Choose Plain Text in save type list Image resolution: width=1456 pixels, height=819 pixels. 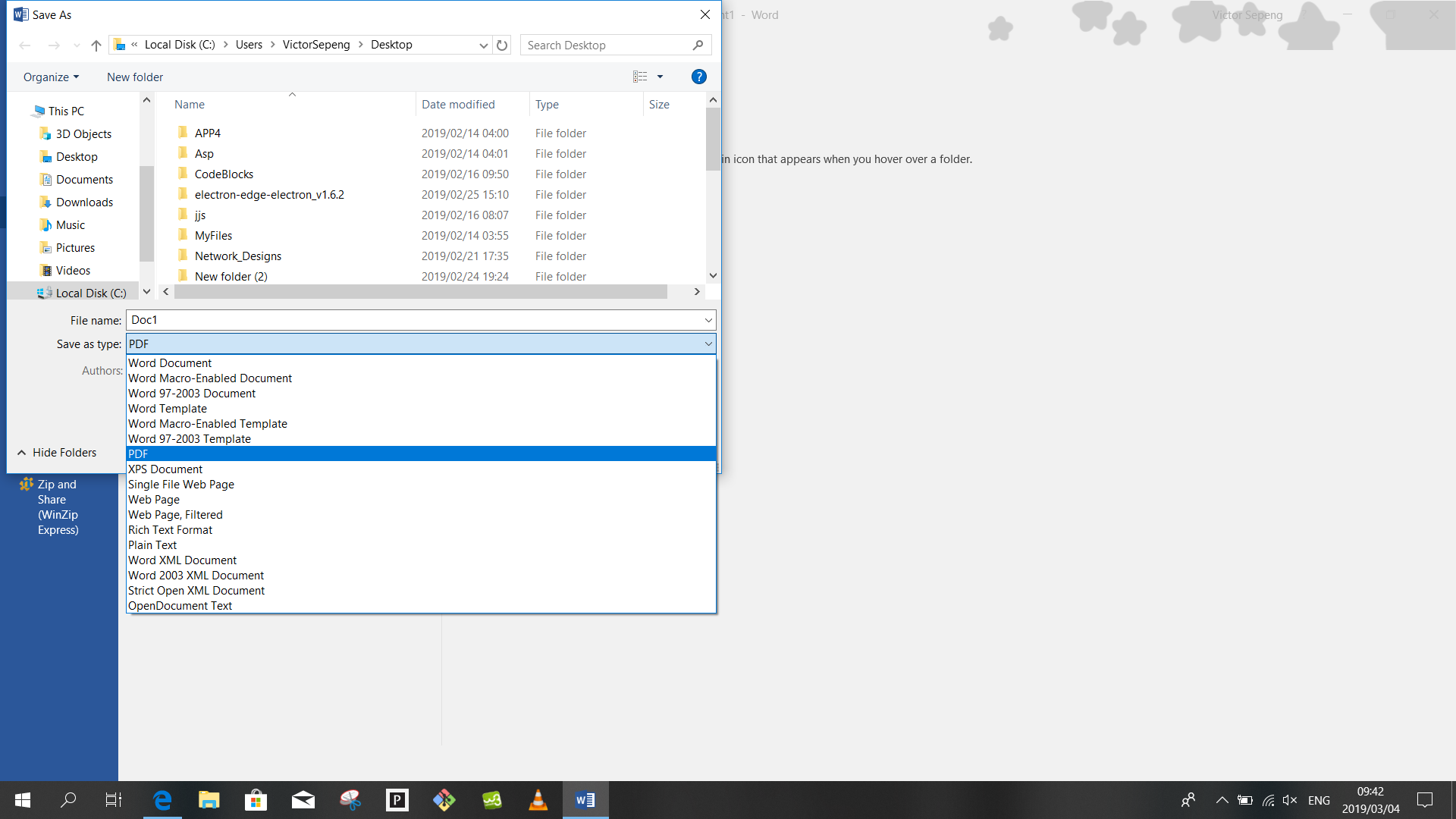click(152, 545)
